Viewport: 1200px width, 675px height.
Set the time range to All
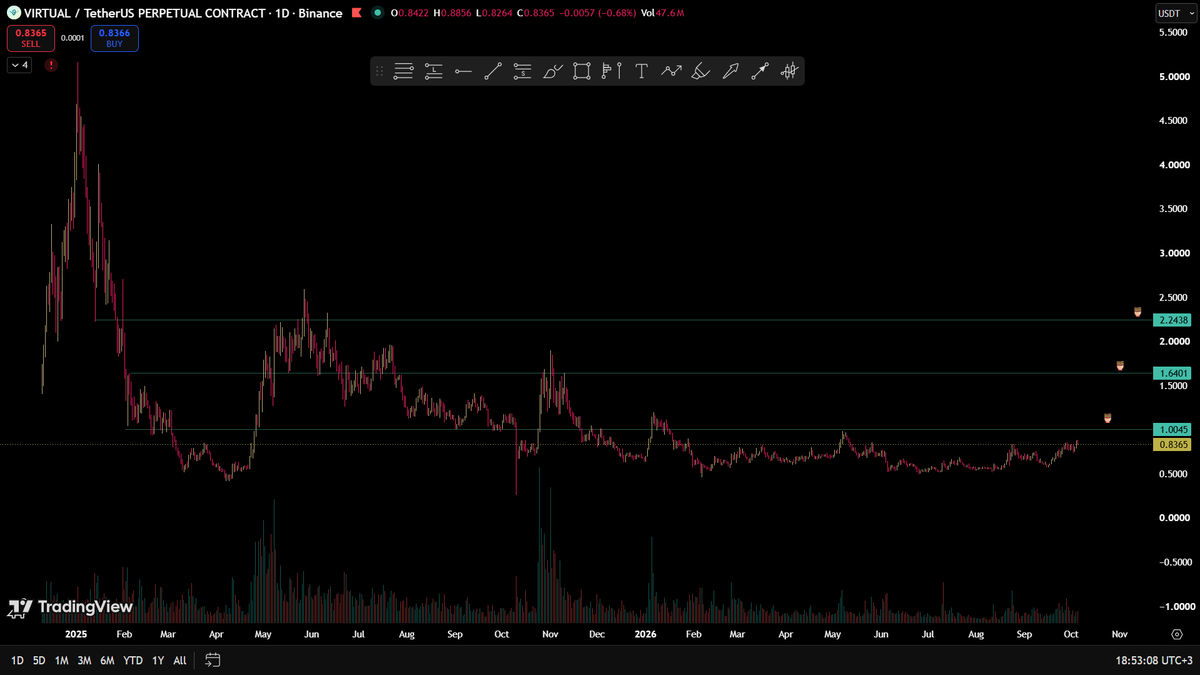click(180, 660)
